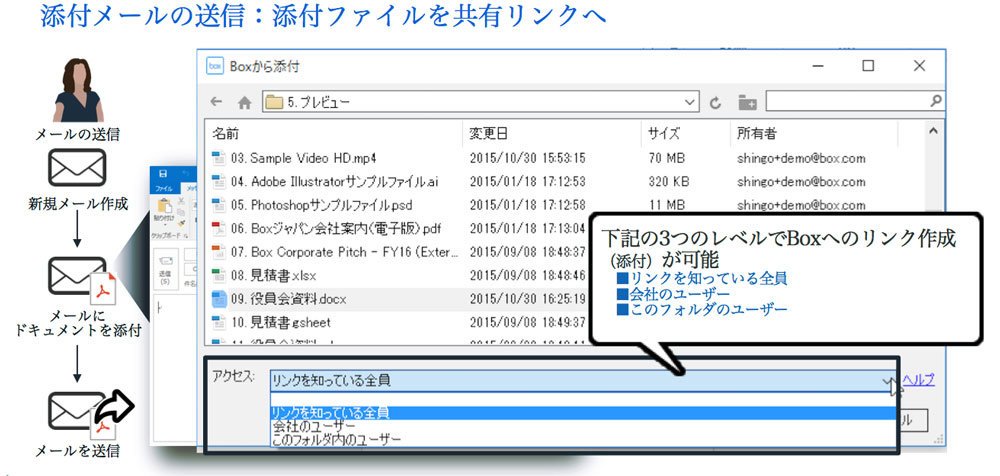1000x476 pixels.
Task: Click the format painter brush in the Outlook ribbon
Action: (x=180, y=223)
